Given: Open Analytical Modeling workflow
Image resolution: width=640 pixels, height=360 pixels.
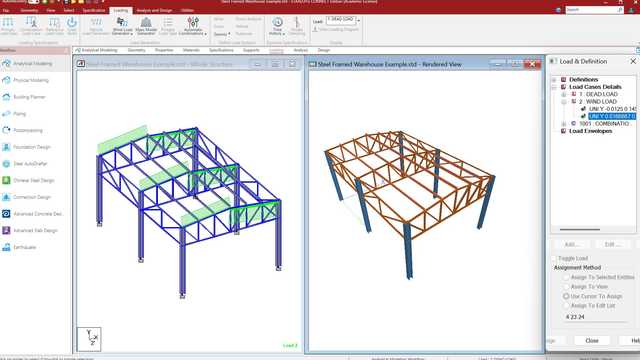Looking at the screenshot, I should click(x=28, y=64).
